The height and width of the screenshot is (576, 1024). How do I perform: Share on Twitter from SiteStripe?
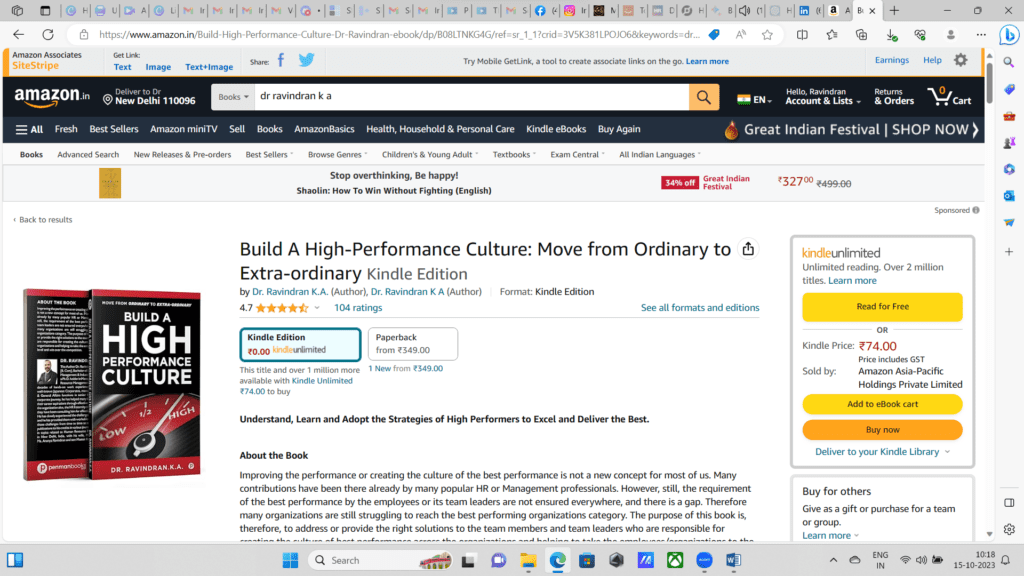pyautogui.click(x=306, y=60)
